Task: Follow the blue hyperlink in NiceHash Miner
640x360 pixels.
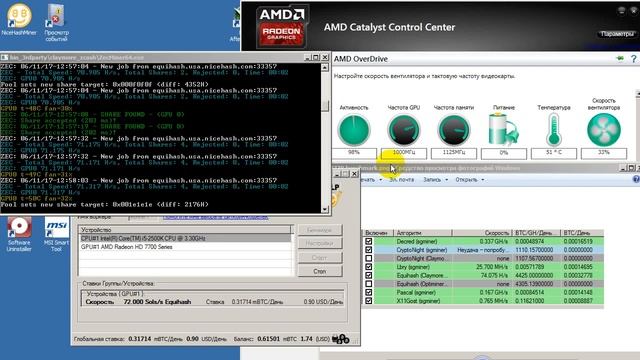Action: click(x=216, y=217)
